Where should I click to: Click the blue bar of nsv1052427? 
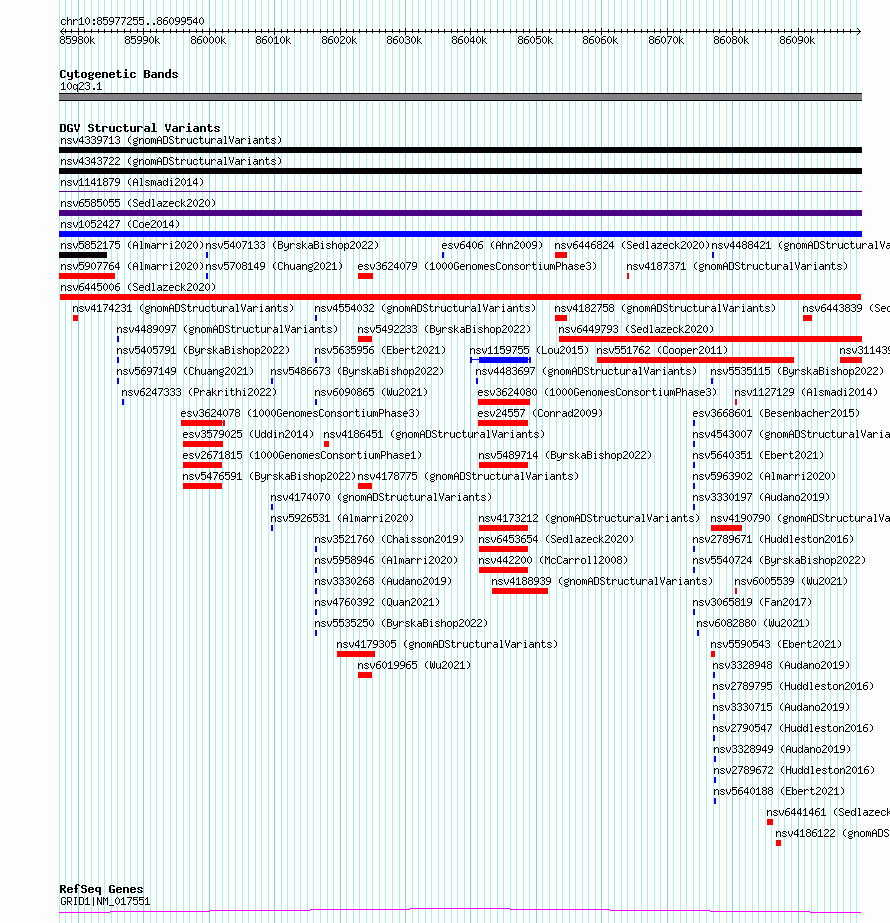point(460,234)
